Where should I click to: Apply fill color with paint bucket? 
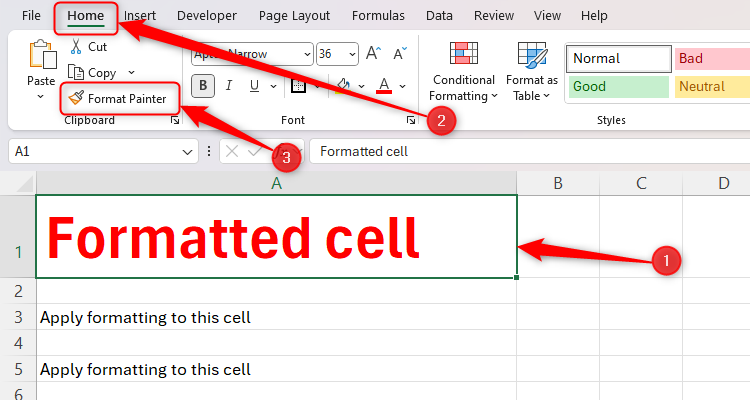[343, 86]
